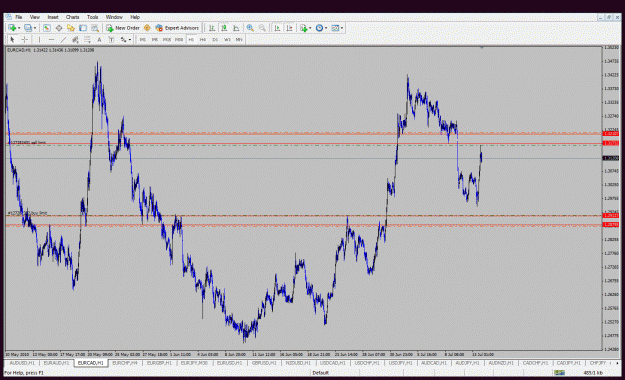Toggle the Market Watch window icon
The image size is (625, 380).
[47, 28]
